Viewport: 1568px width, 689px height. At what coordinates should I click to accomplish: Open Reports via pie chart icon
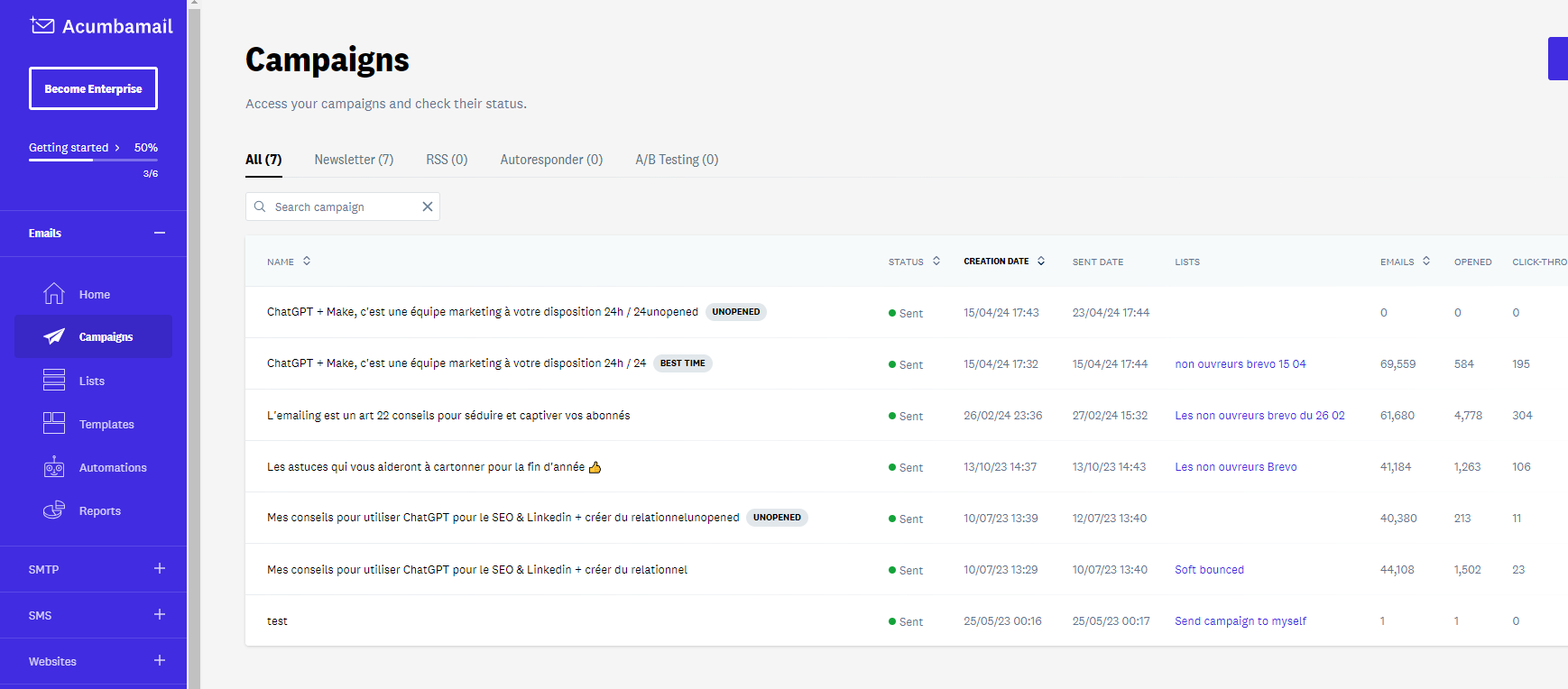[54, 510]
